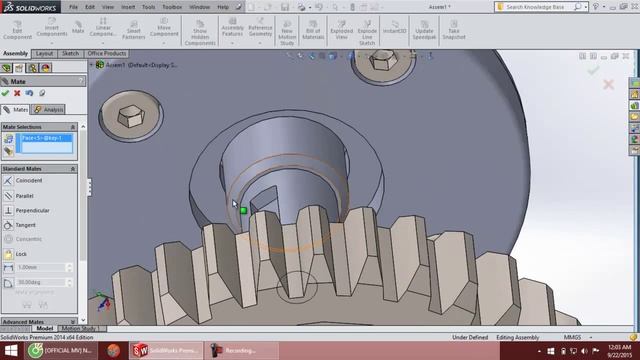Switch to the Motion Study 1 tab
Screen dimensions: 640x360
click(x=80, y=329)
